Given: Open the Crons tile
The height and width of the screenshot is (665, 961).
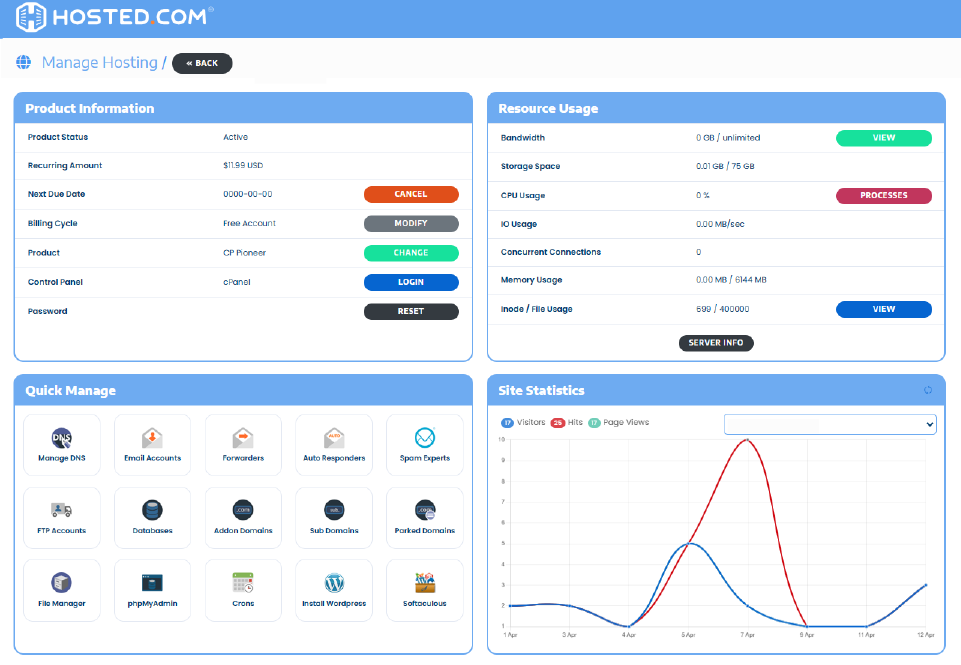Looking at the screenshot, I should [243, 590].
